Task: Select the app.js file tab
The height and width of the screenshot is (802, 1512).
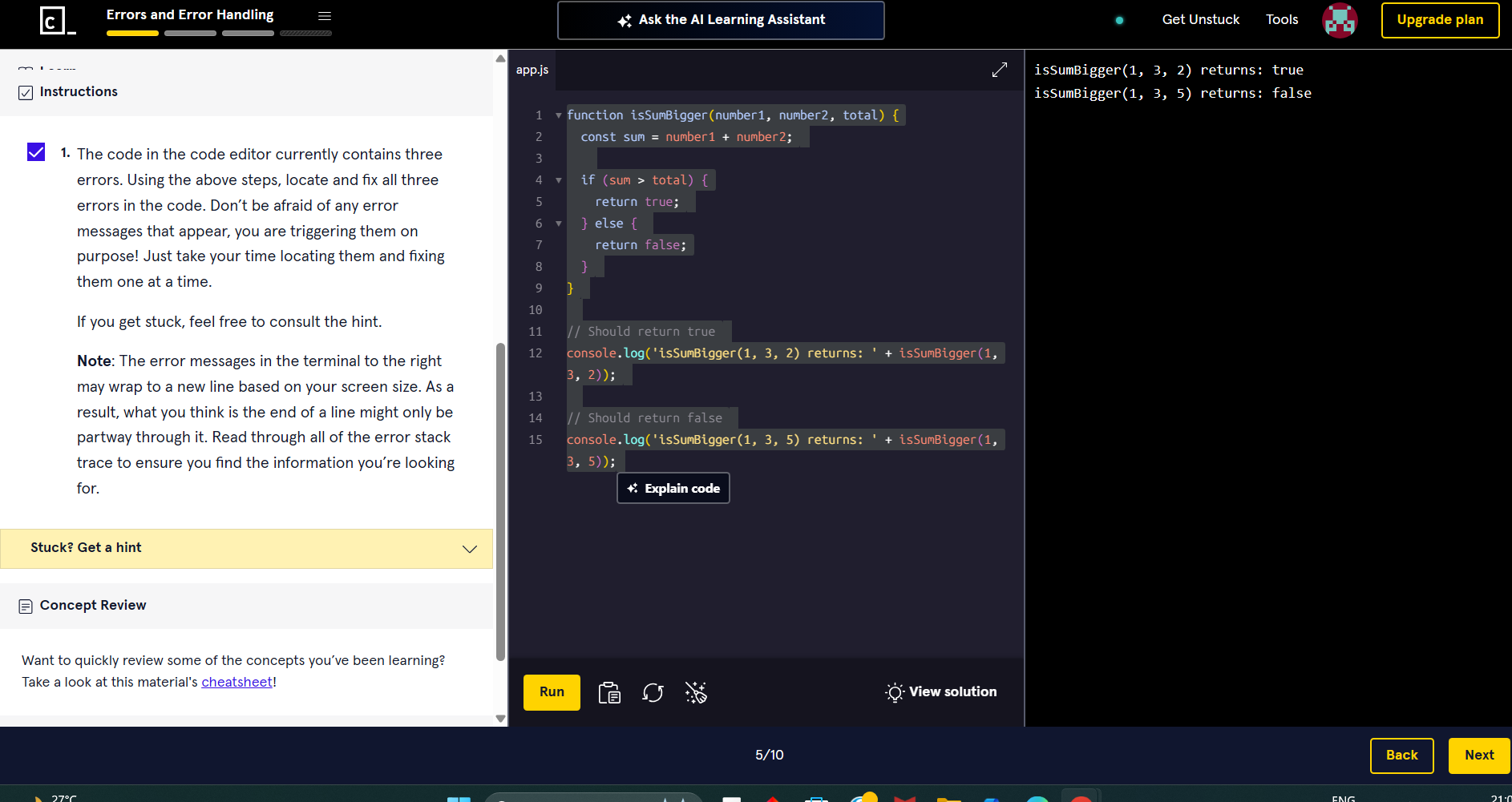Action: [532, 71]
